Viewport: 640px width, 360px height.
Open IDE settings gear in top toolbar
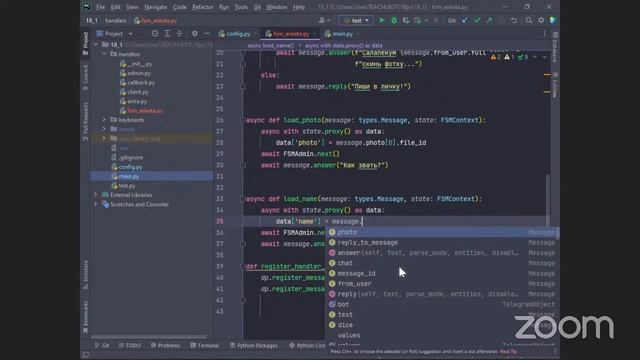point(541,20)
